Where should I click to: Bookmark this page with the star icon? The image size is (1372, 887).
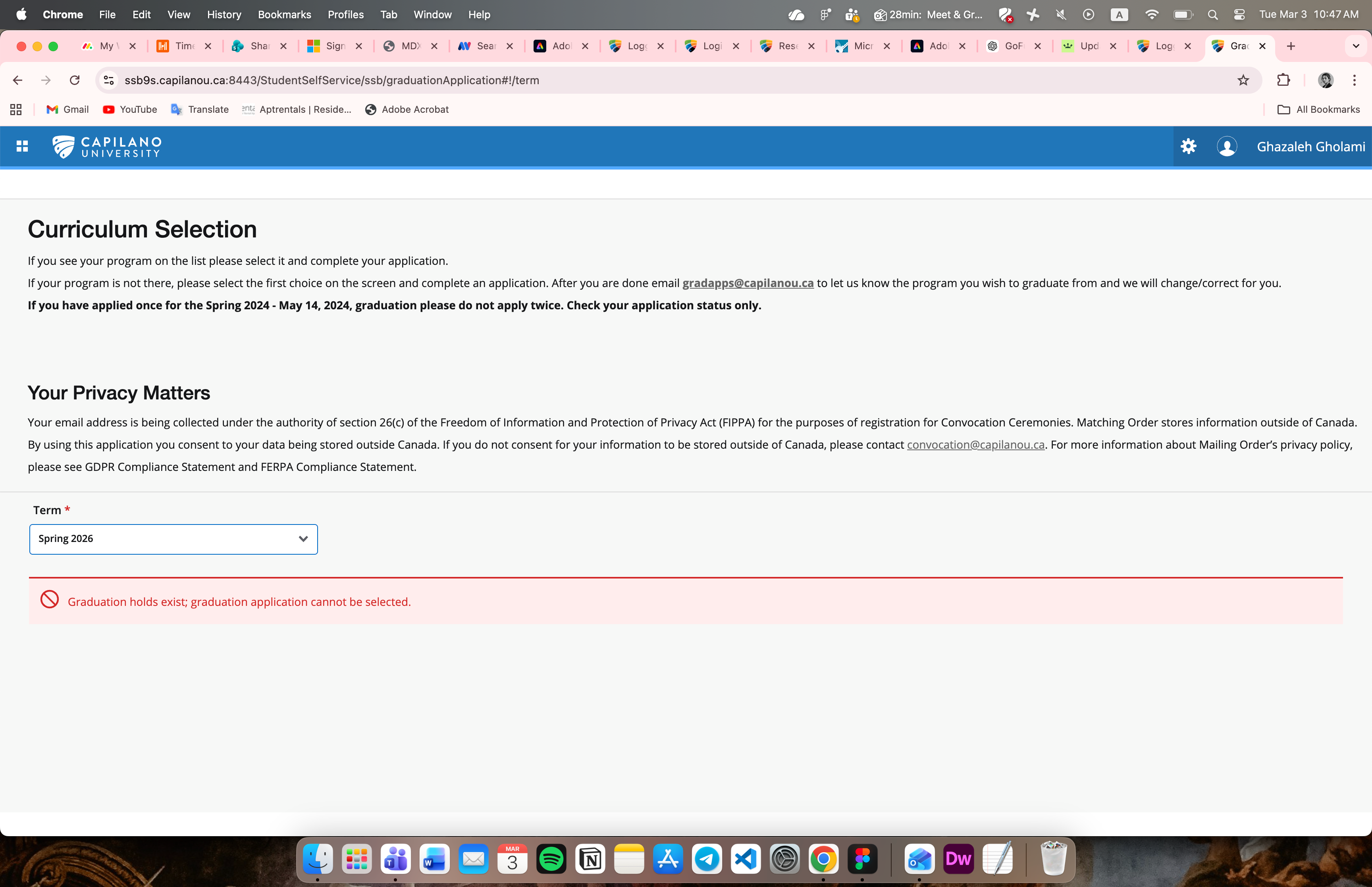point(1243,80)
